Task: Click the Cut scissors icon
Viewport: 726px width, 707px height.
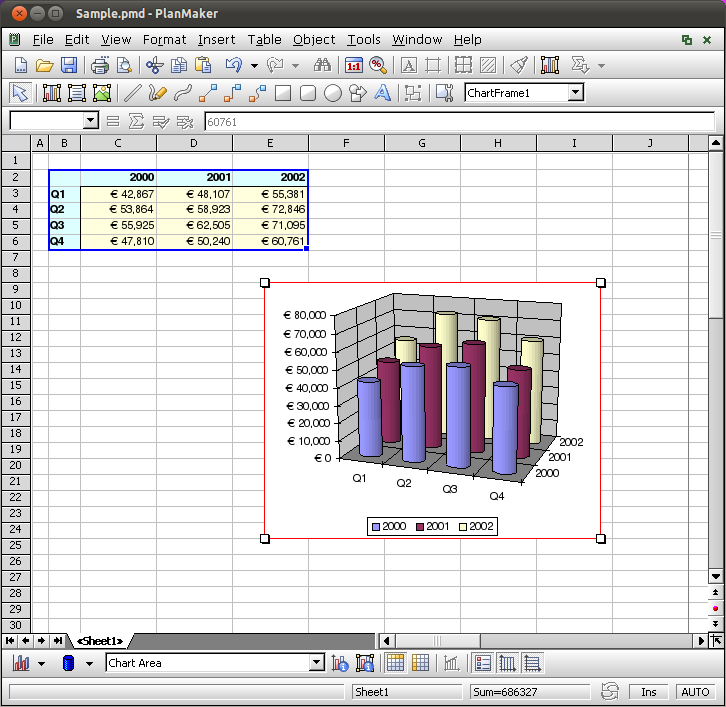Action: (x=154, y=66)
